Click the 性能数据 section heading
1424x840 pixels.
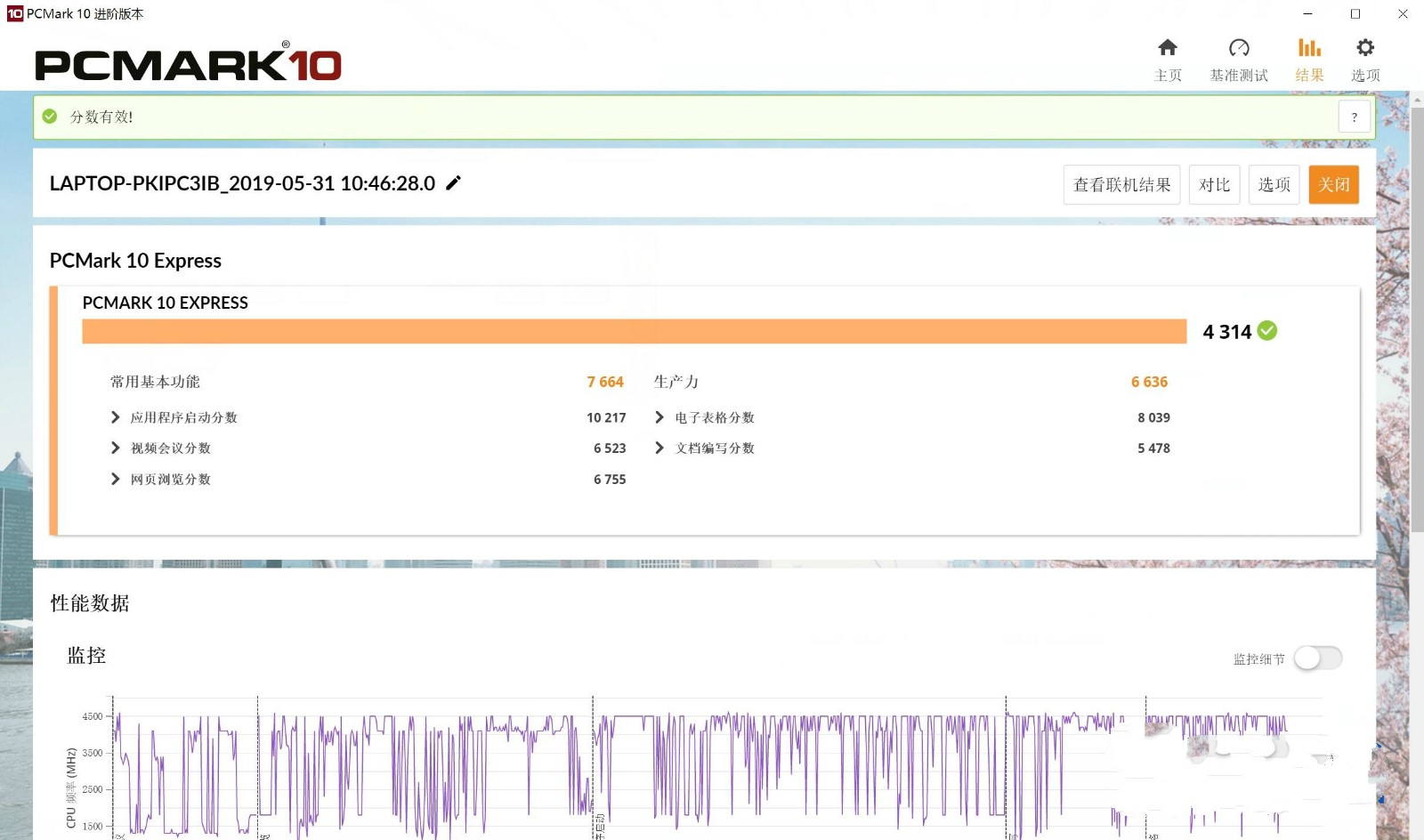90,603
